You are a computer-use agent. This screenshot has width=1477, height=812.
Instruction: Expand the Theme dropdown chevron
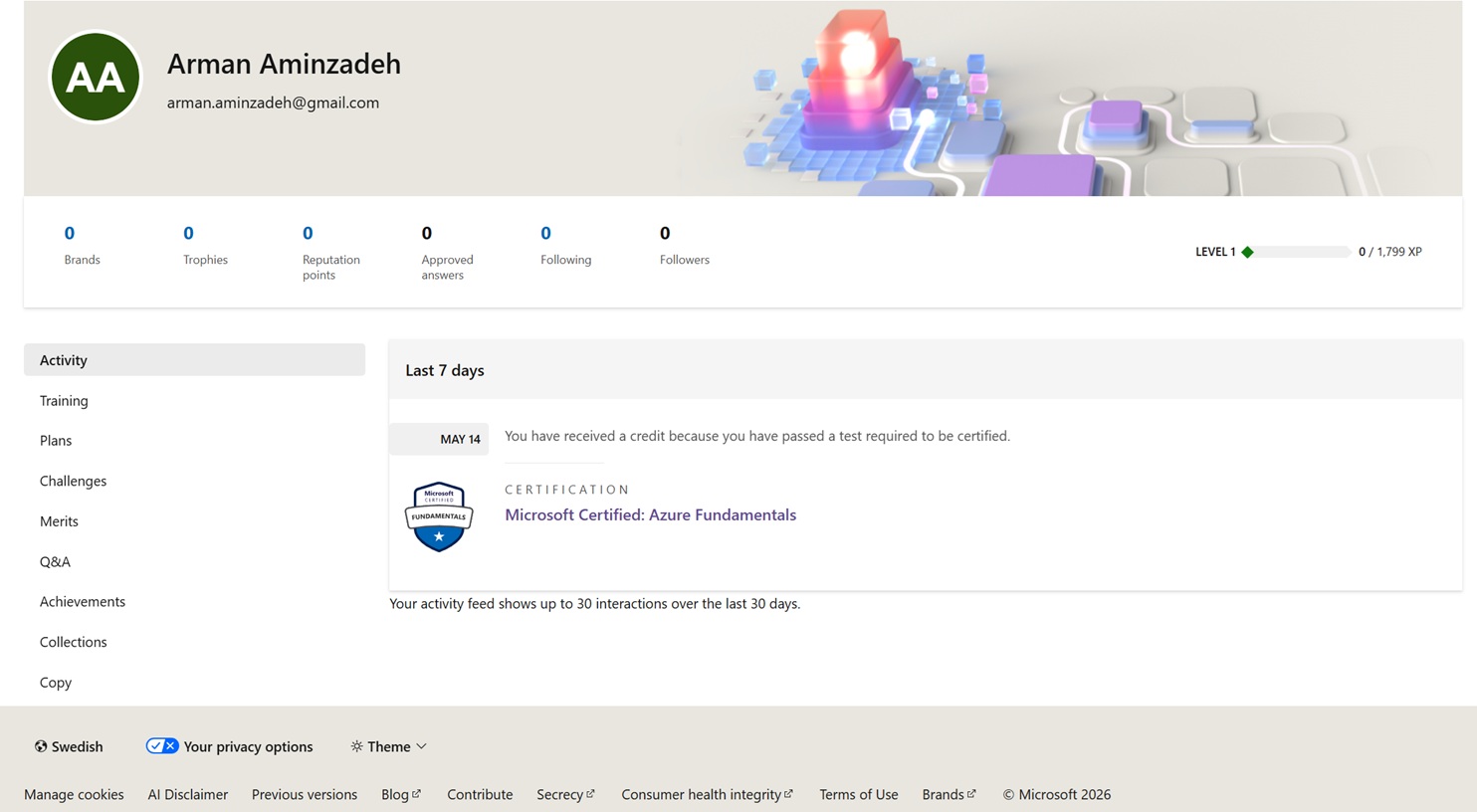tap(421, 746)
